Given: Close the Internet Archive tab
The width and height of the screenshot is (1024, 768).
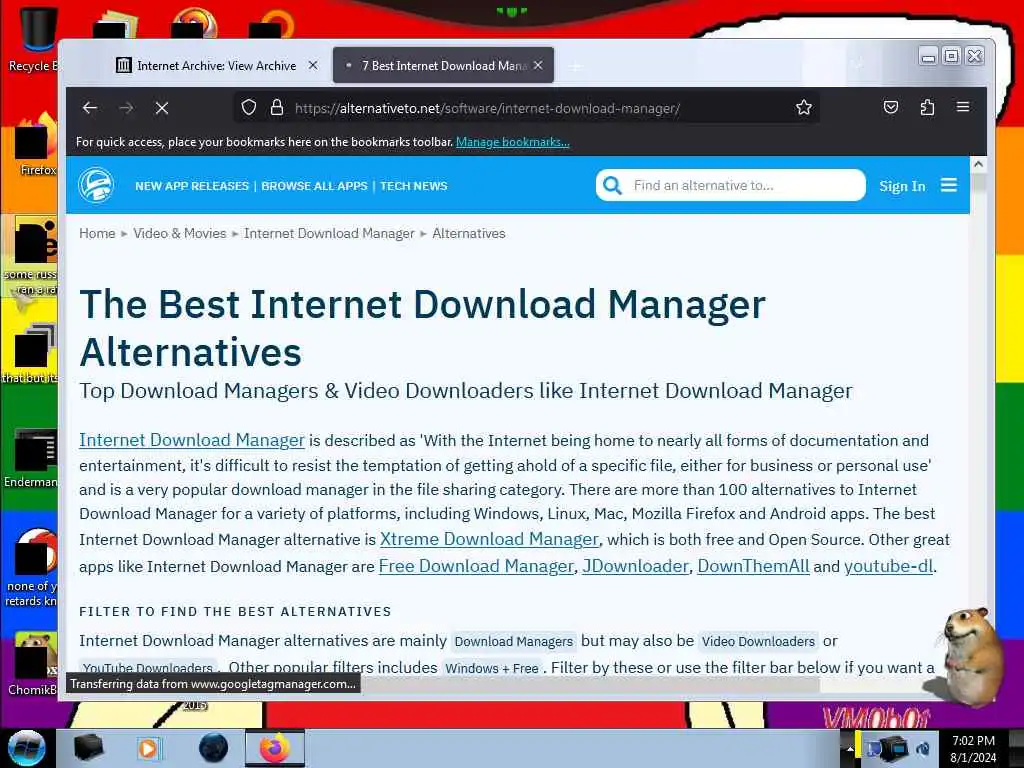Looking at the screenshot, I should coord(313,65).
